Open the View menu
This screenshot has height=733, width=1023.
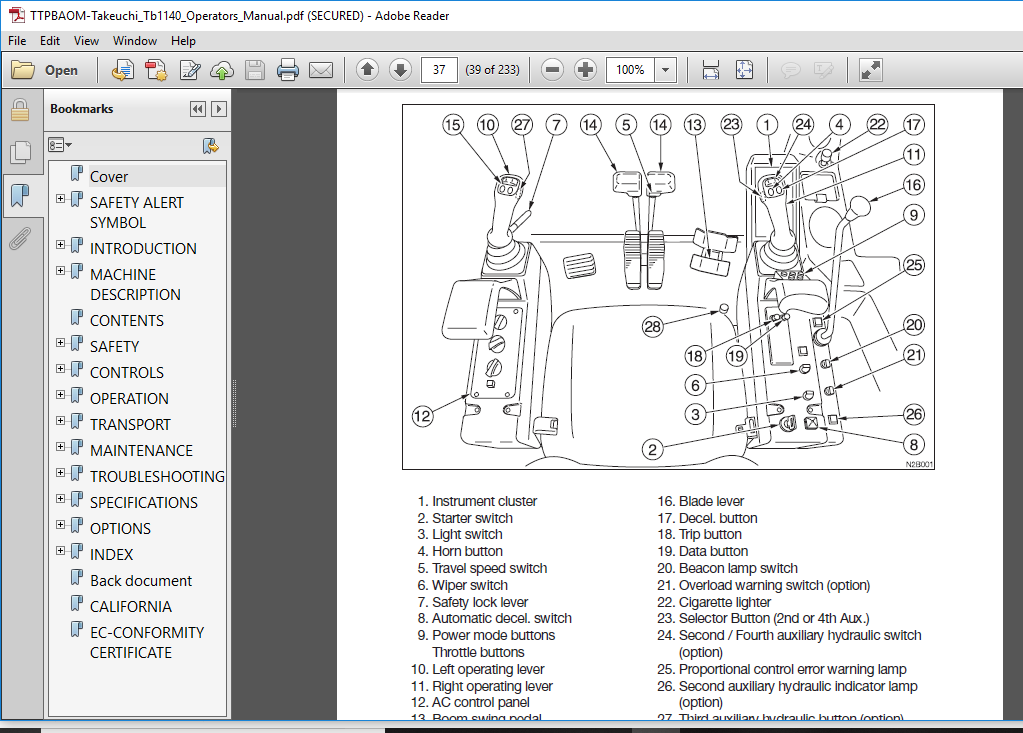click(86, 41)
